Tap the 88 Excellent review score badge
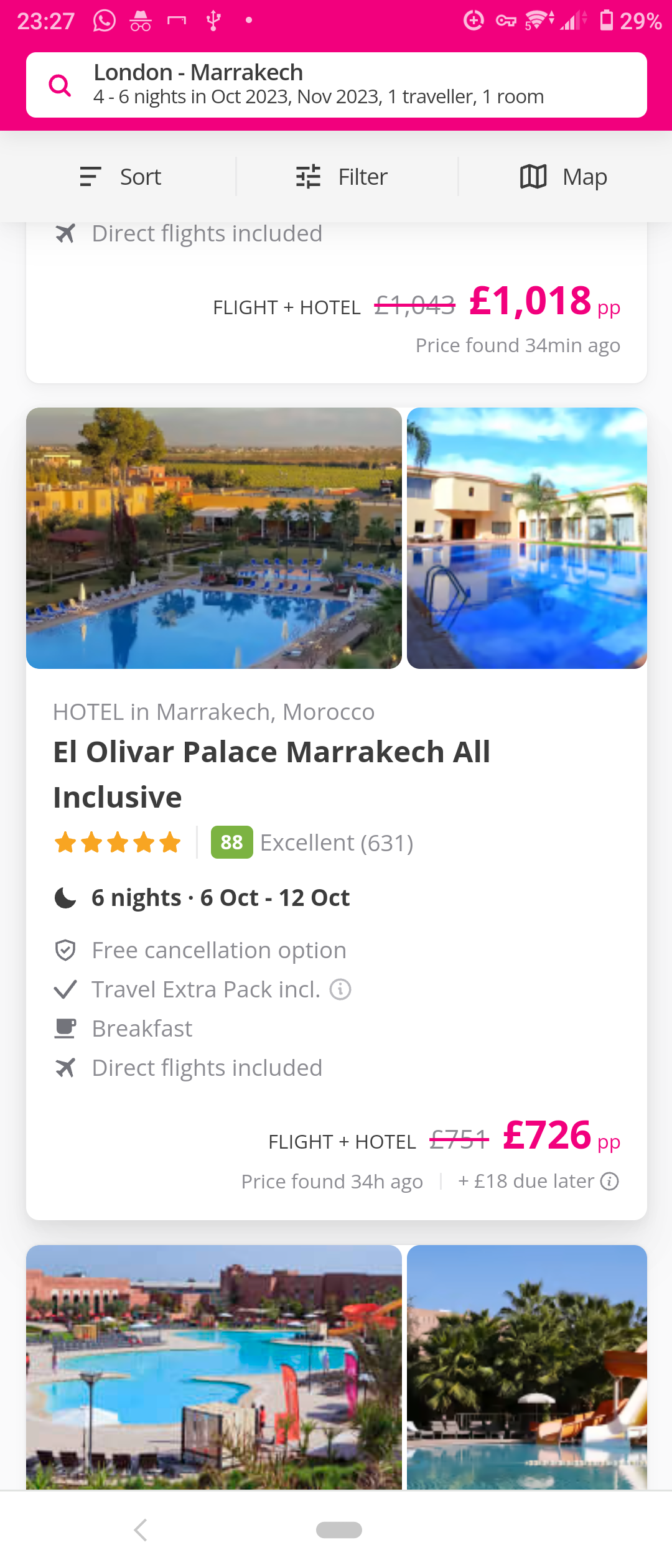672x1568 pixels. tap(232, 842)
